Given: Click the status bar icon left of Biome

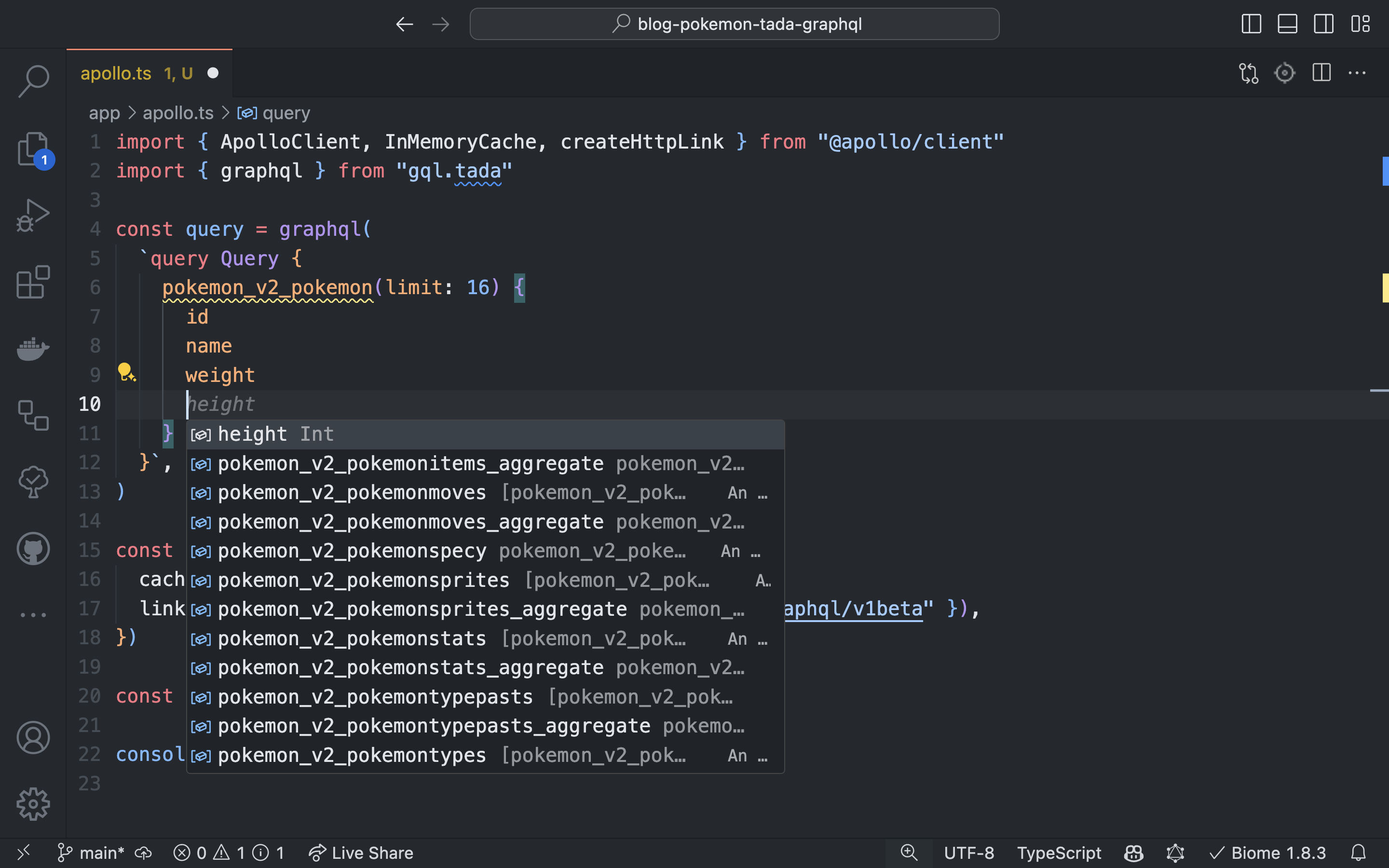Looking at the screenshot, I should point(1175,853).
